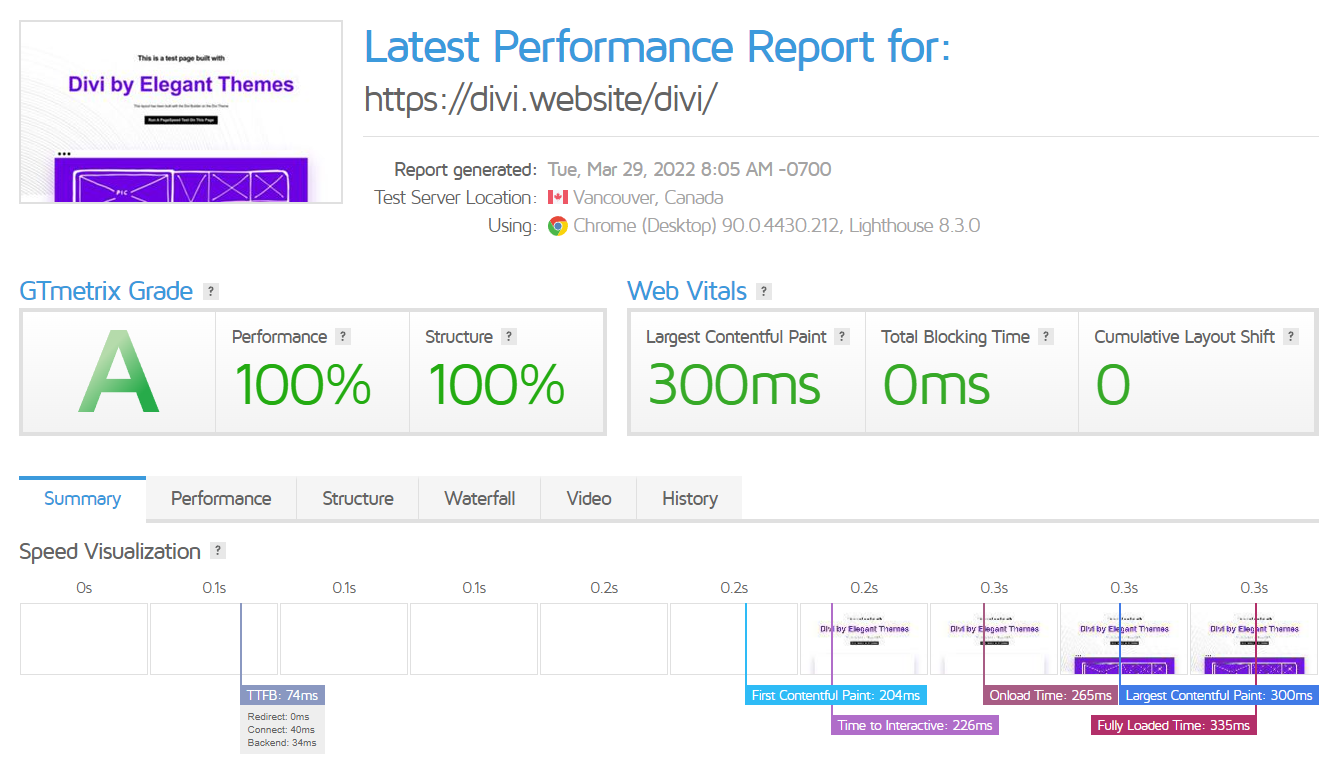Click help icon beside Total Blocking Time
Screen dimensions: 1337x782
point(1046,337)
